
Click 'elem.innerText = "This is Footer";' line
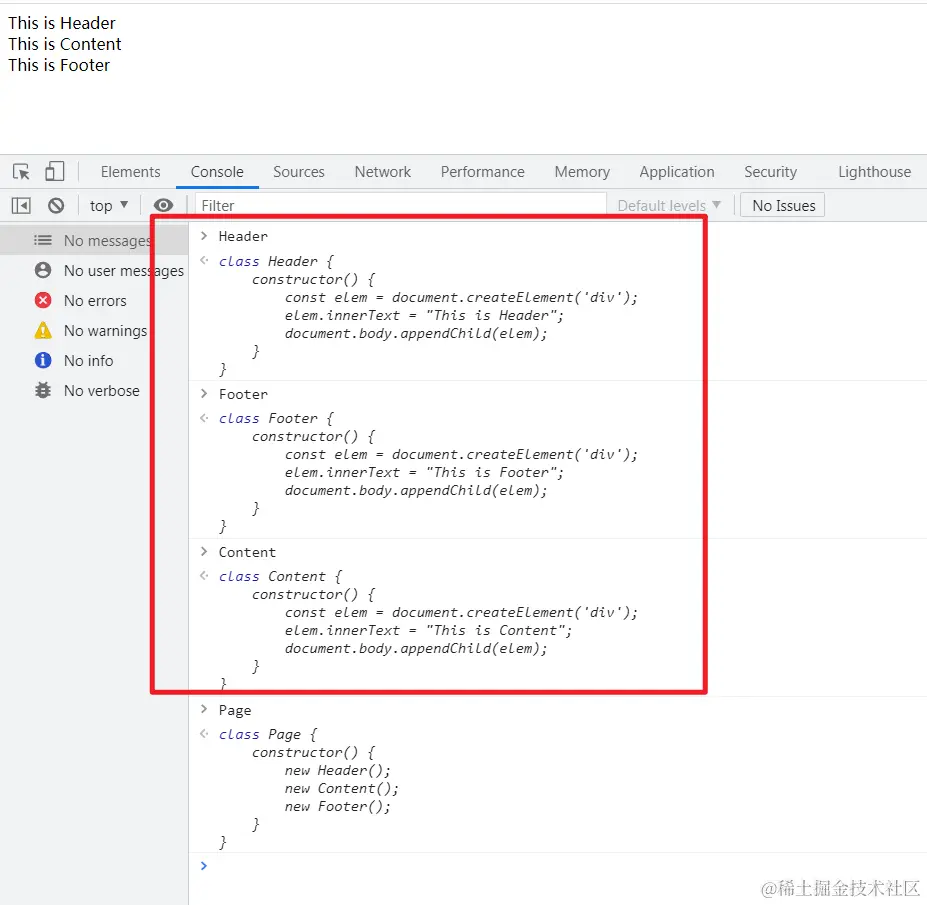pyautogui.click(x=424, y=472)
